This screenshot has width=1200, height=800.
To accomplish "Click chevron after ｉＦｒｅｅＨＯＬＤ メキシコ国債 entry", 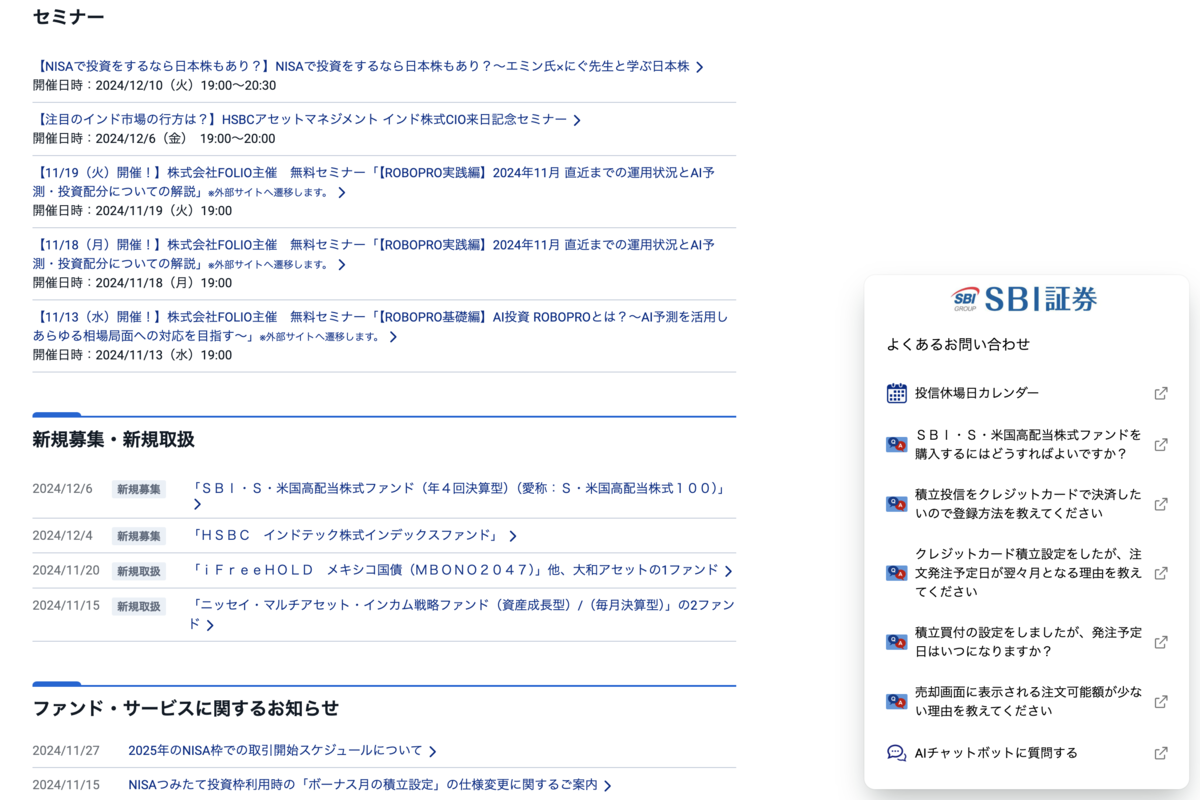I will click(x=728, y=571).
